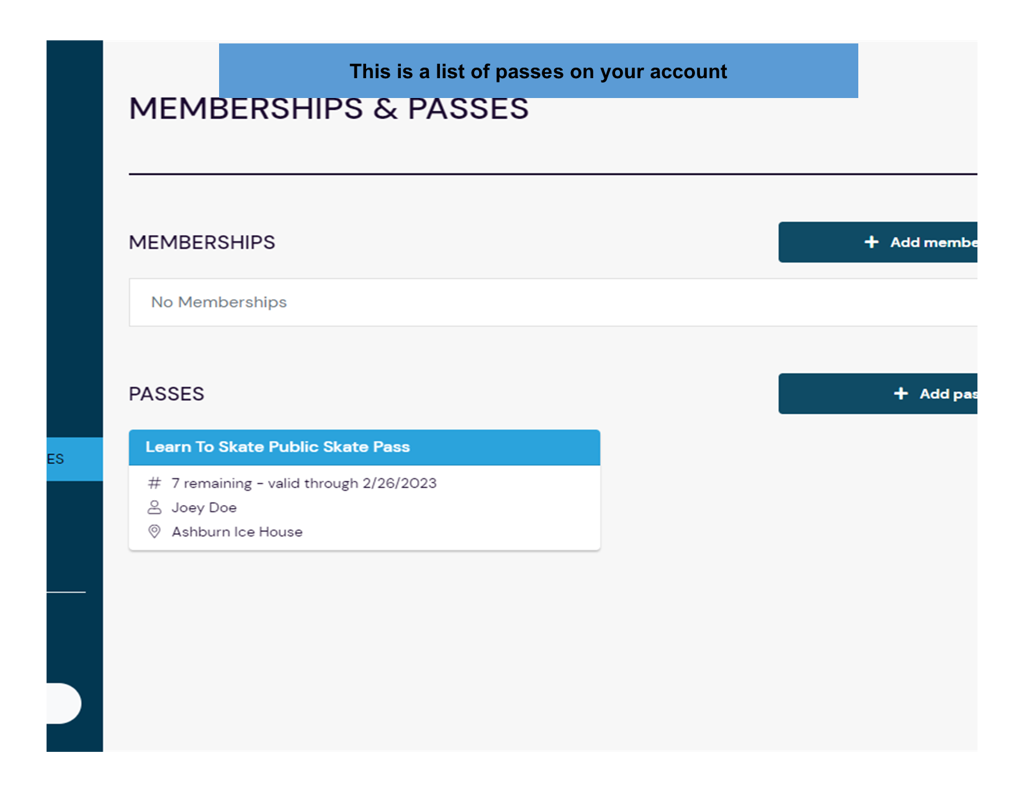
Task: Click the plus icon on Add membership button
Action: click(871, 242)
